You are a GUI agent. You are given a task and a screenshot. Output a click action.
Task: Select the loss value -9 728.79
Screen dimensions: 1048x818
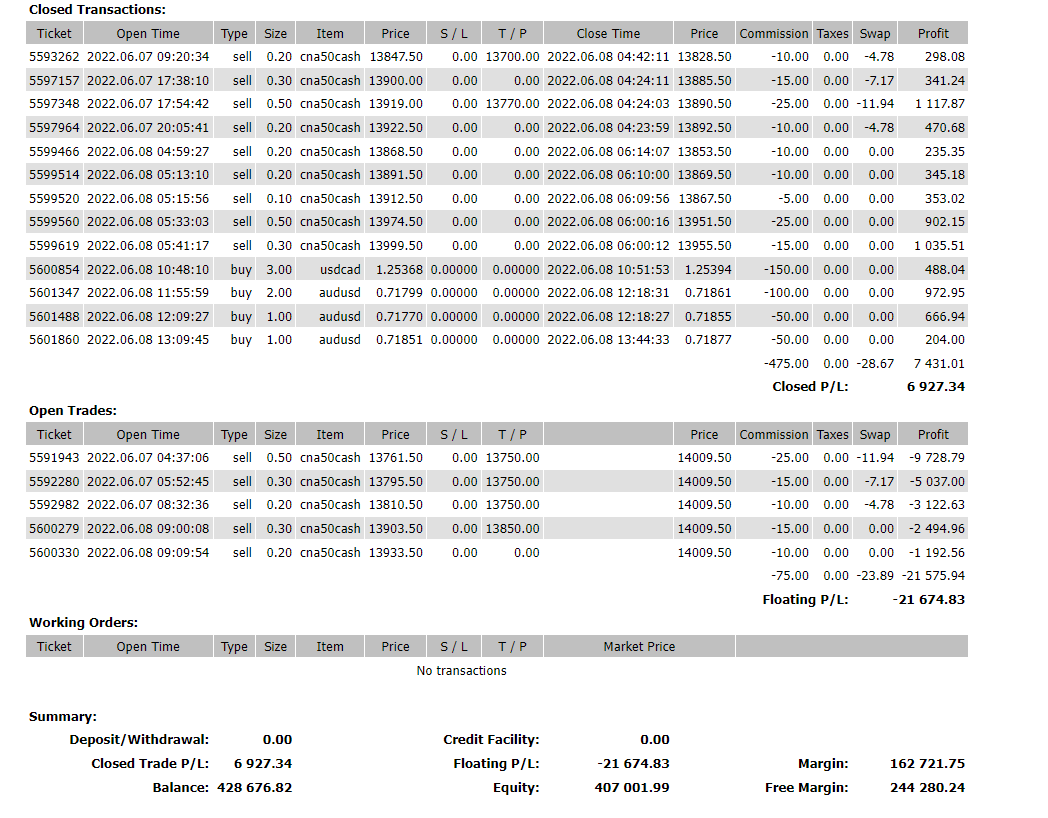pos(933,457)
